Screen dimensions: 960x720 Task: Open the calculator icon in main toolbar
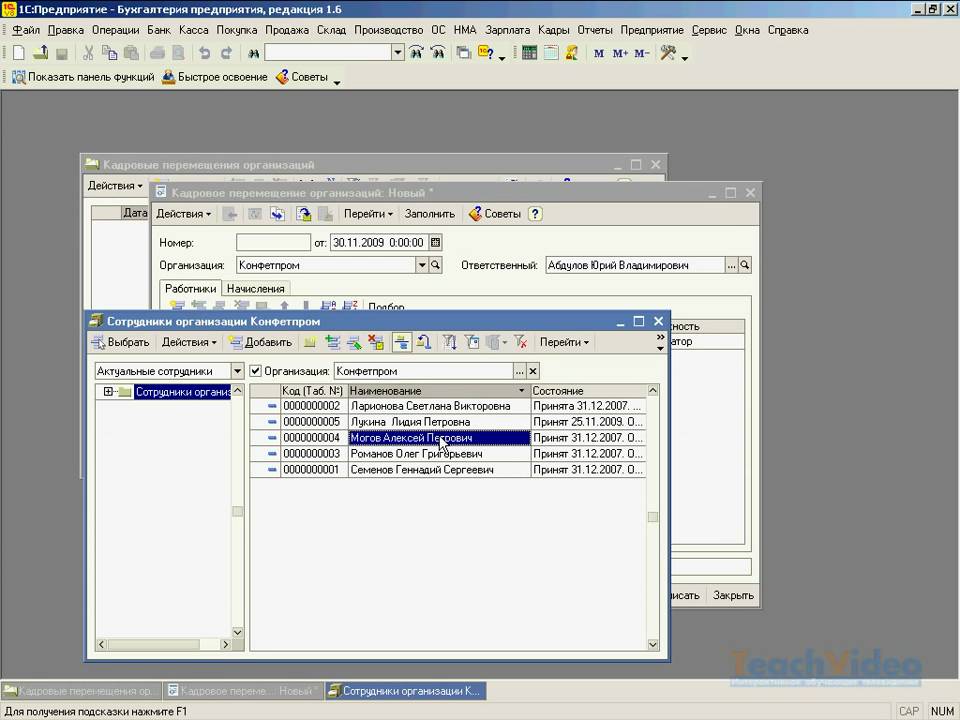click(530, 53)
